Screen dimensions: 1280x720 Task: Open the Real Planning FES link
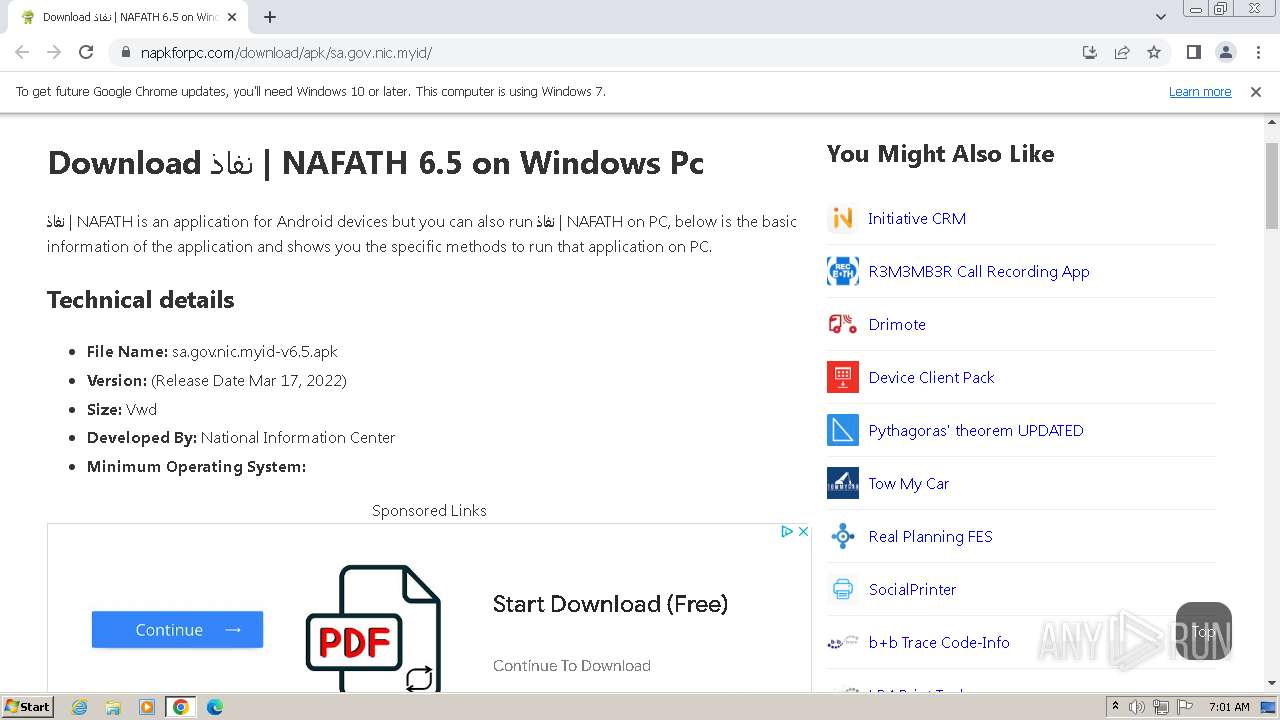coord(930,537)
